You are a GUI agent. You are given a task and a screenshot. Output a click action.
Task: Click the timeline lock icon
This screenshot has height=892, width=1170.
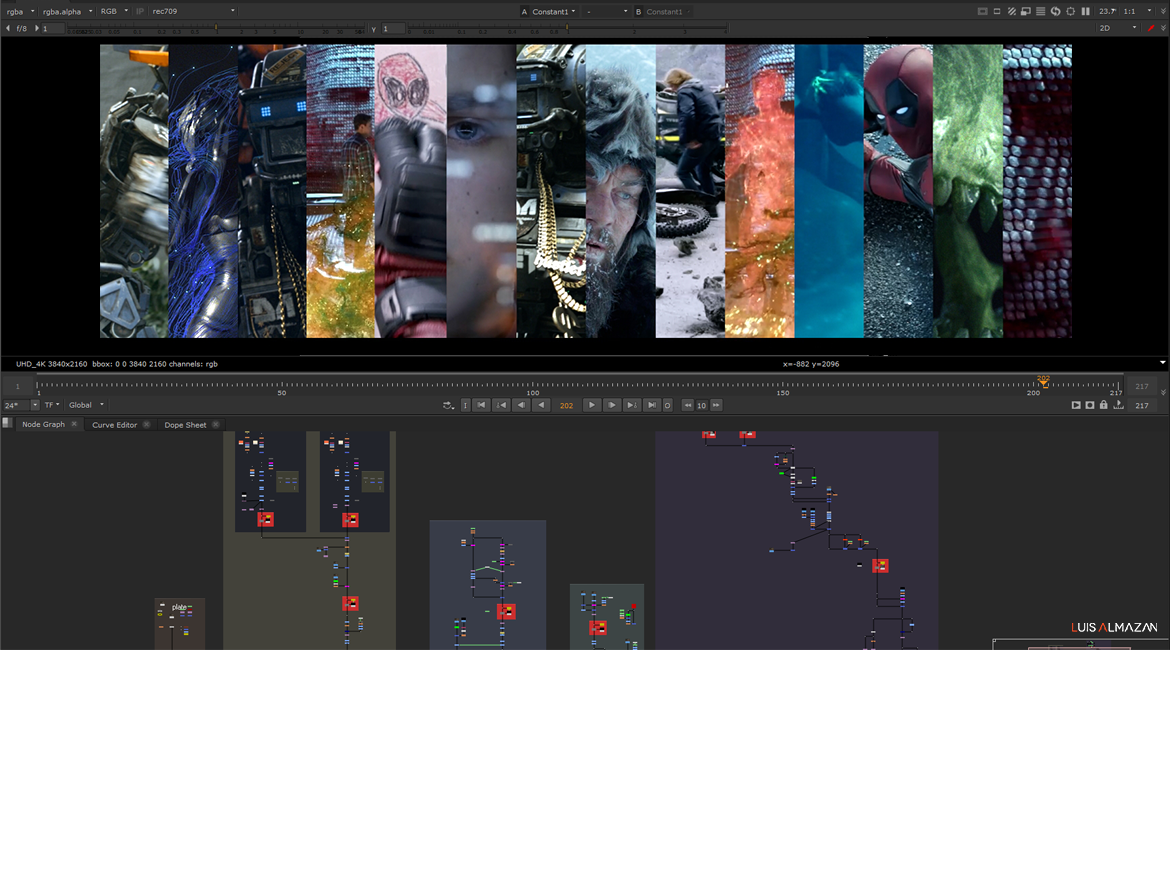coord(1104,405)
